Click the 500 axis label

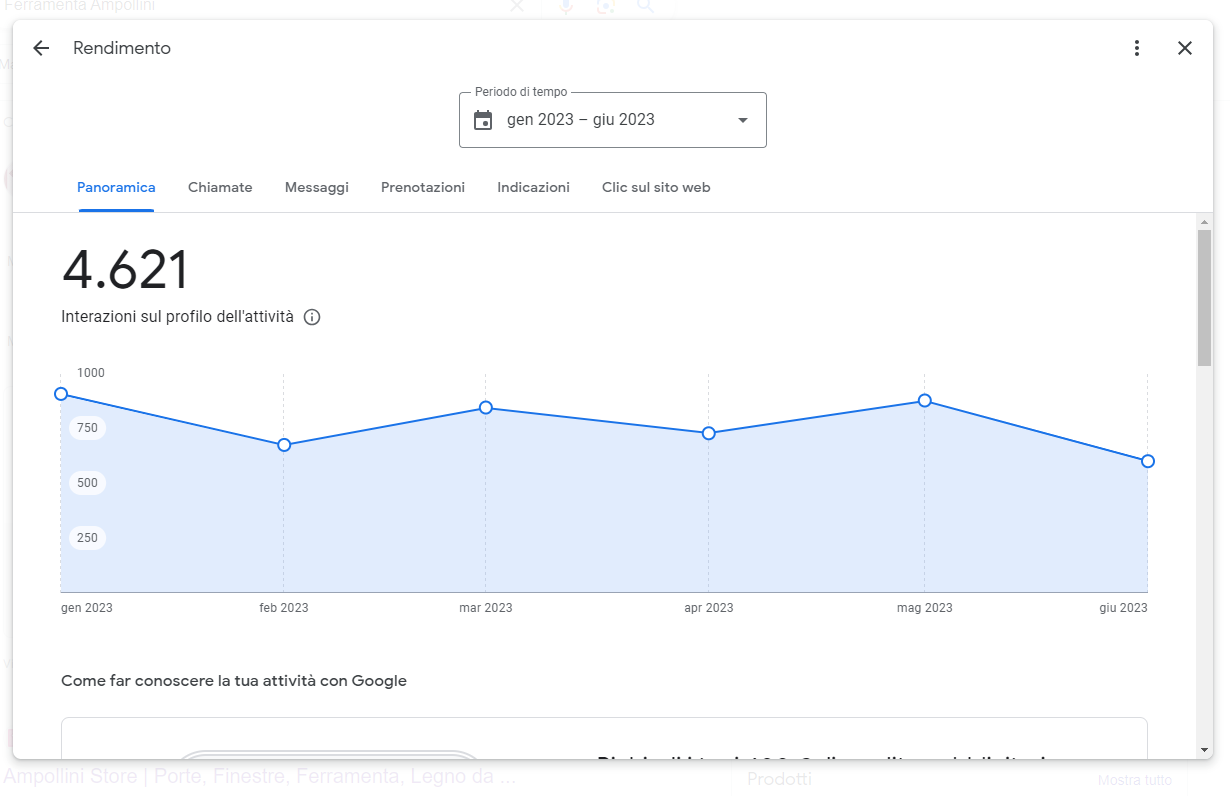coord(87,483)
